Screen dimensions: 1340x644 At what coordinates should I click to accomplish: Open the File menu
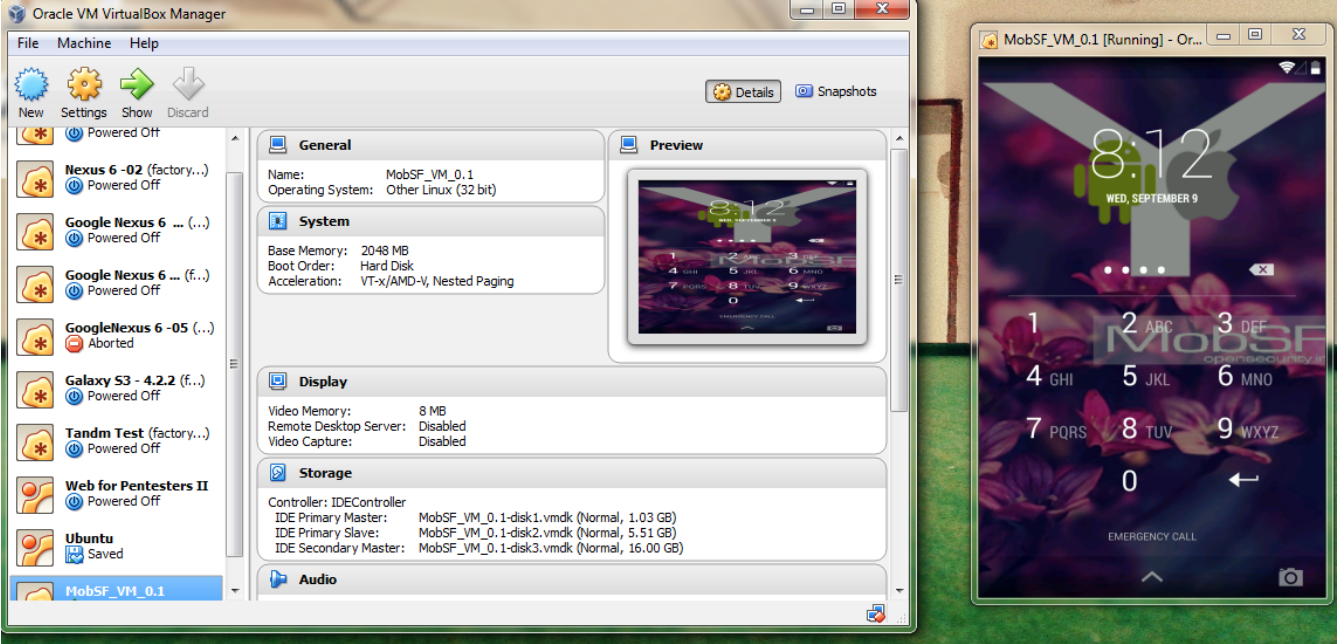pos(28,43)
